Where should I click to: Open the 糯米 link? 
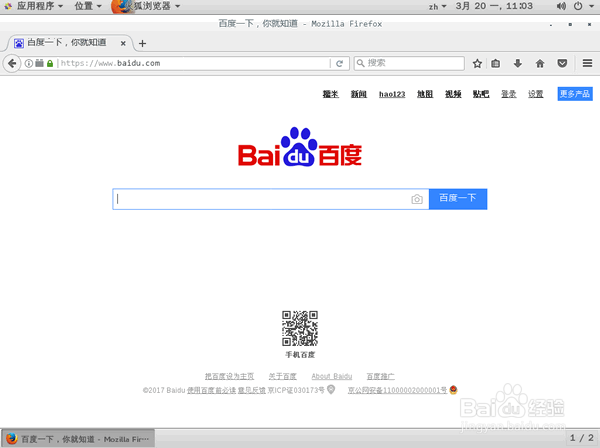(x=331, y=94)
